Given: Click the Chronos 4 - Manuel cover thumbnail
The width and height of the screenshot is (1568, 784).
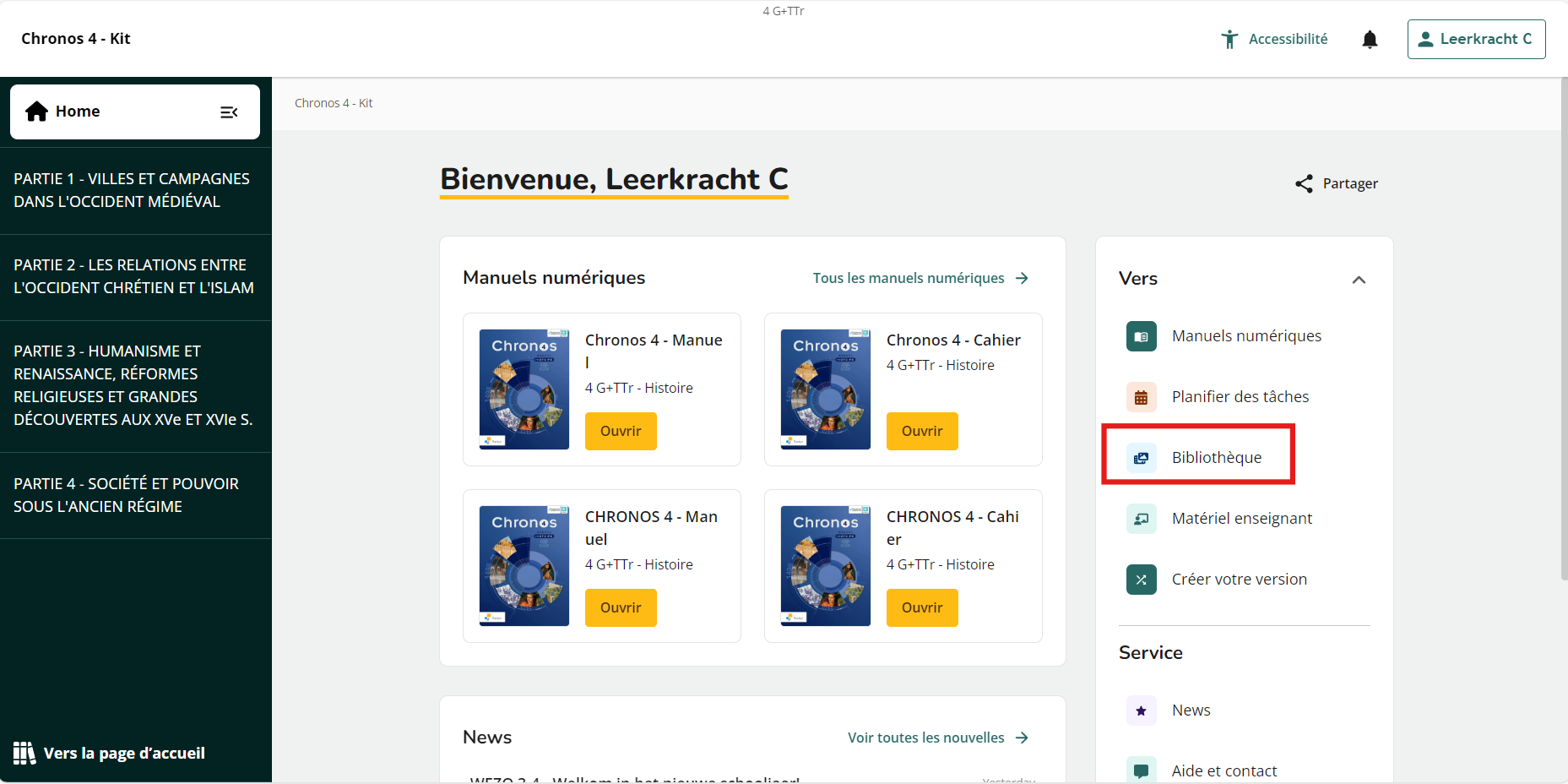Looking at the screenshot, I should point(524,389).
